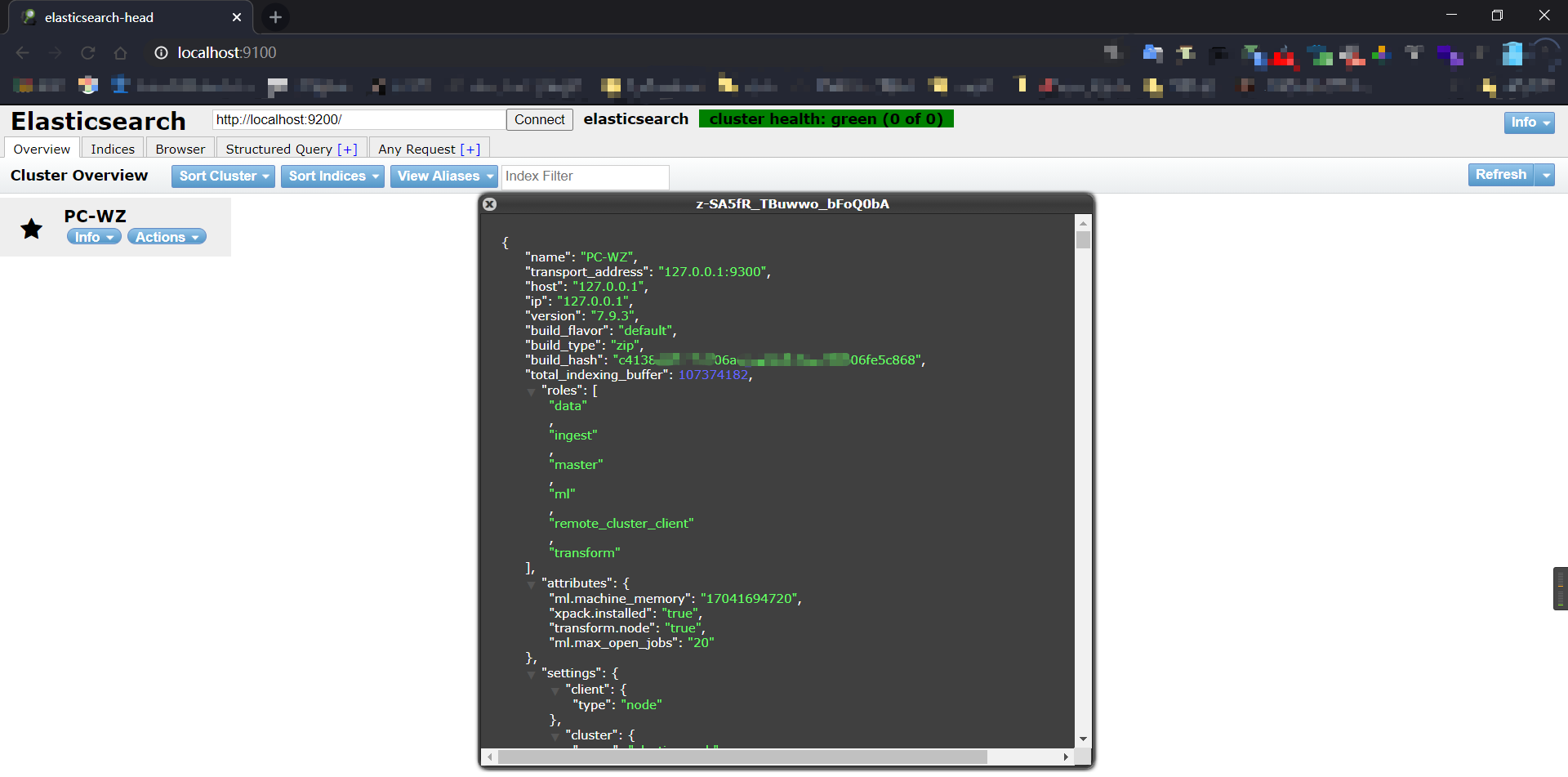Close the elasticsearch-head browser tab
Screen dimensions: 1568x777
tap(237, 17)
